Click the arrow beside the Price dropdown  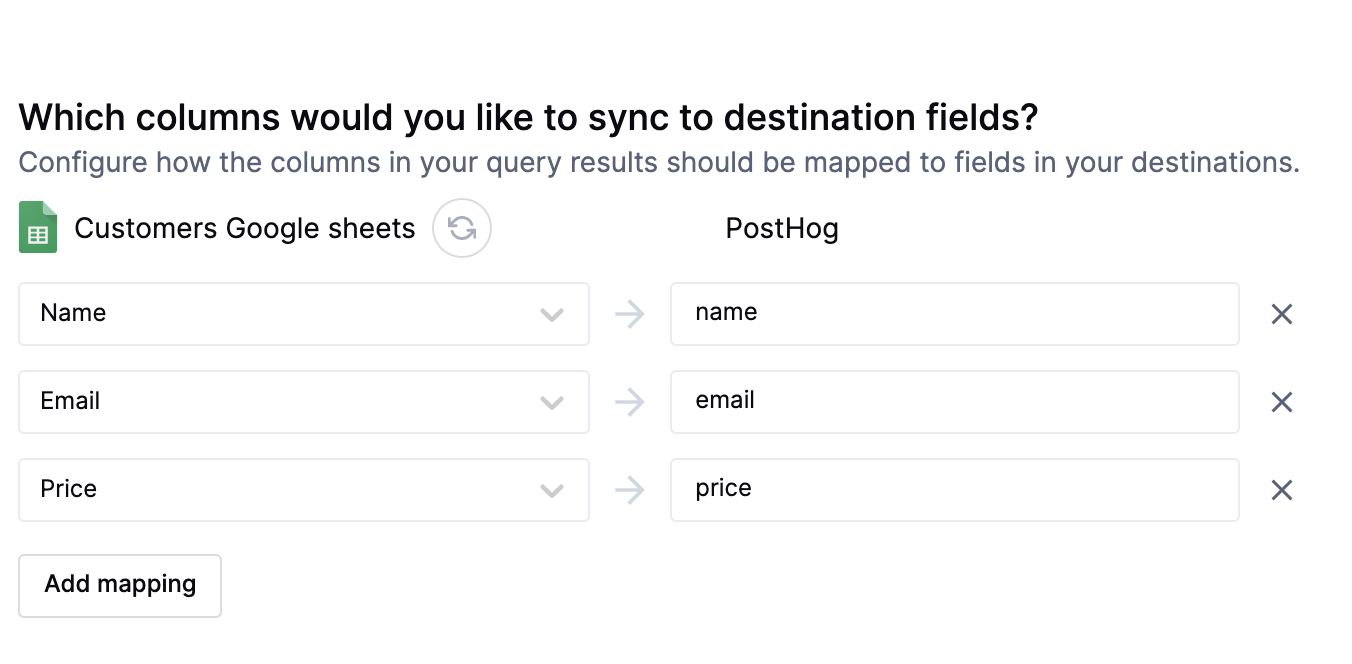[x=630, y=490]
